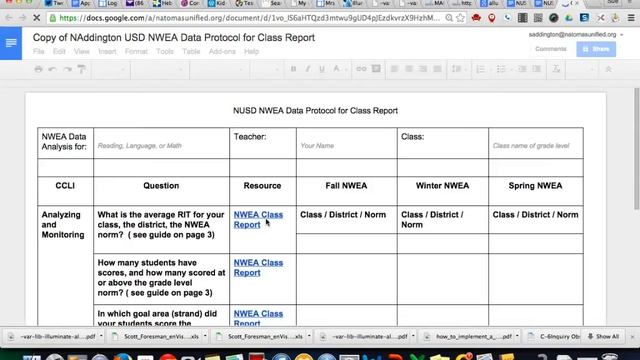
Task: Set center text alignment
Action: point(409,69)
